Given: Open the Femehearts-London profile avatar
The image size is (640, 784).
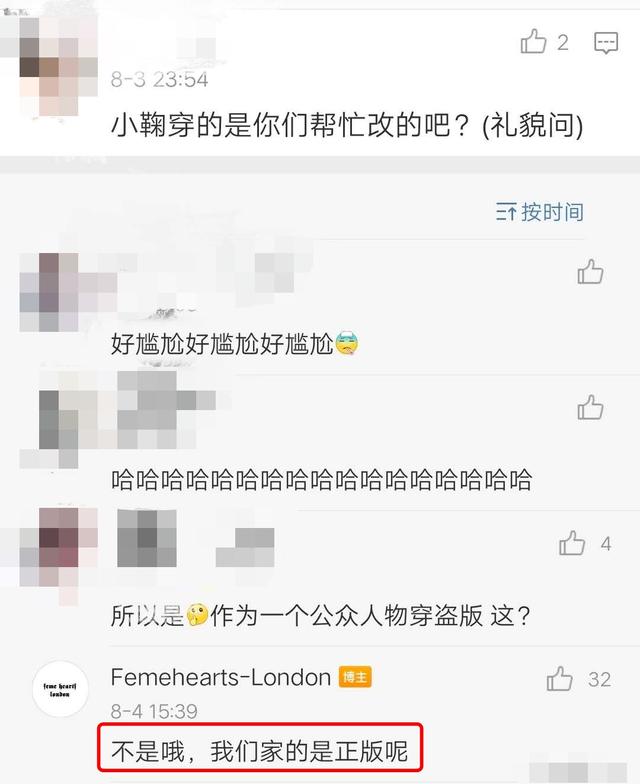Looking at the screenshot, I should [60, 689].
